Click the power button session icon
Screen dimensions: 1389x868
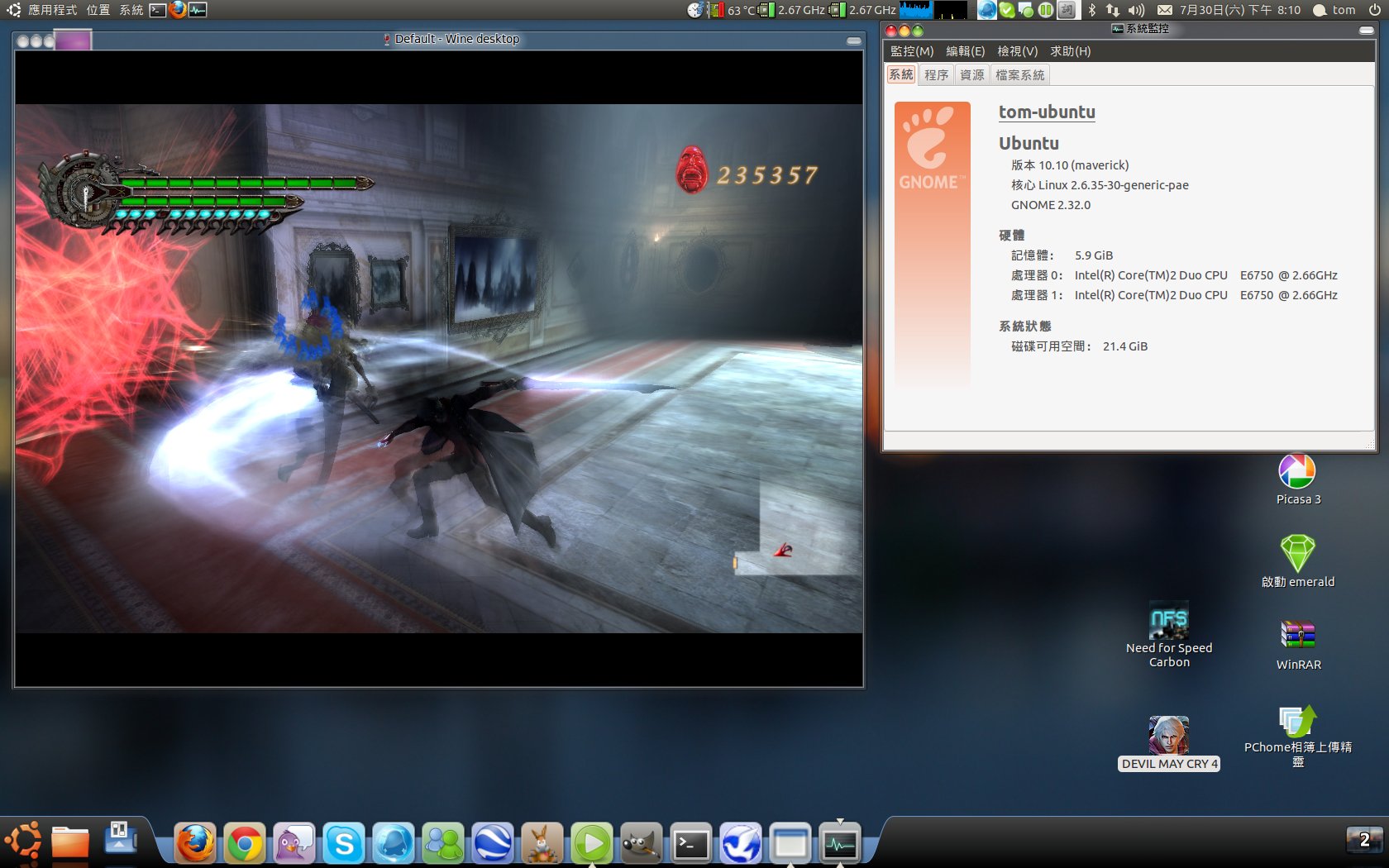(1375, 10)
